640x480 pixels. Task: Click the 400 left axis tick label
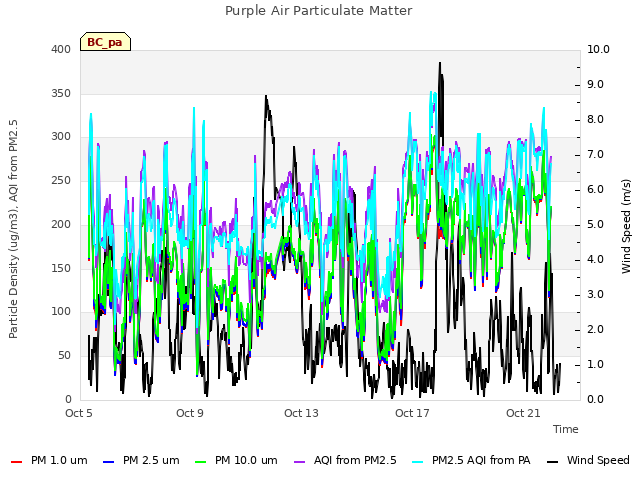[x=61, y=49]
